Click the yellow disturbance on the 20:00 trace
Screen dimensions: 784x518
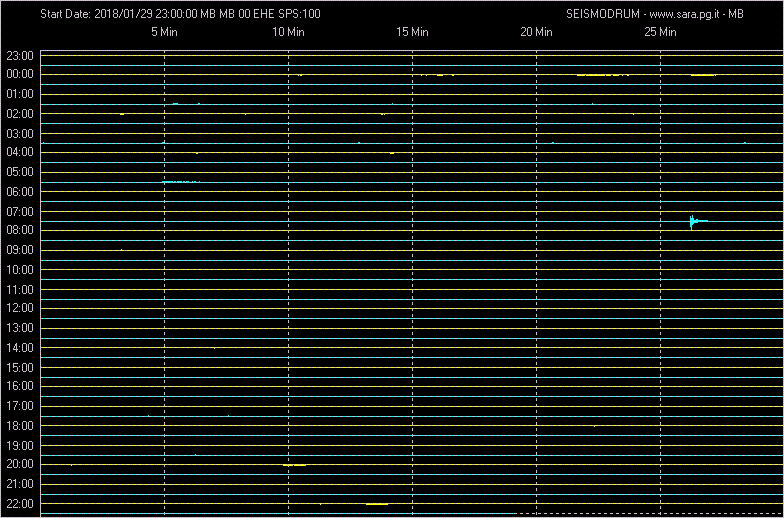coord(294,465)
